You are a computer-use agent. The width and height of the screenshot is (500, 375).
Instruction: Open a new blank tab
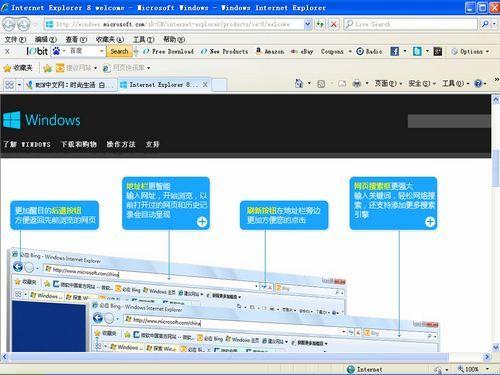click(219, 85)
